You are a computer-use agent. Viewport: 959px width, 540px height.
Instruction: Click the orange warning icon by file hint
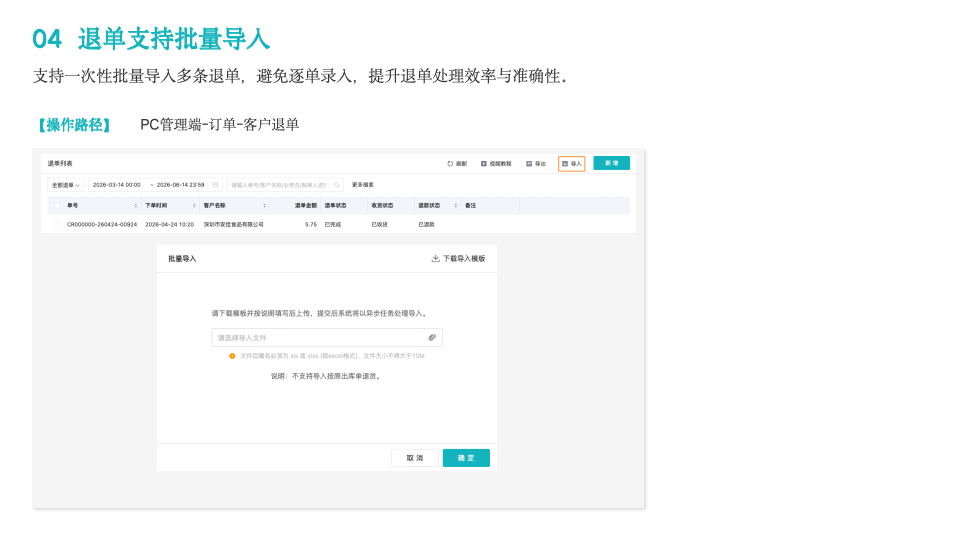click(232, 356)
